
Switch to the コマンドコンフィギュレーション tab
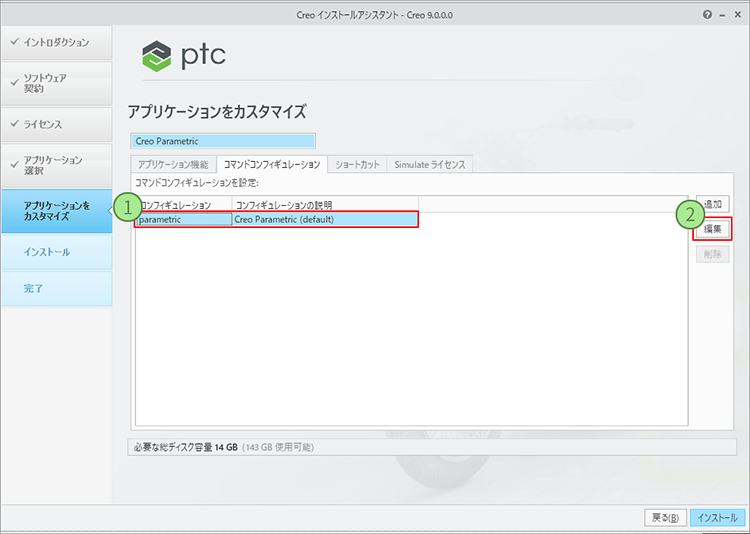coord(272,165)
